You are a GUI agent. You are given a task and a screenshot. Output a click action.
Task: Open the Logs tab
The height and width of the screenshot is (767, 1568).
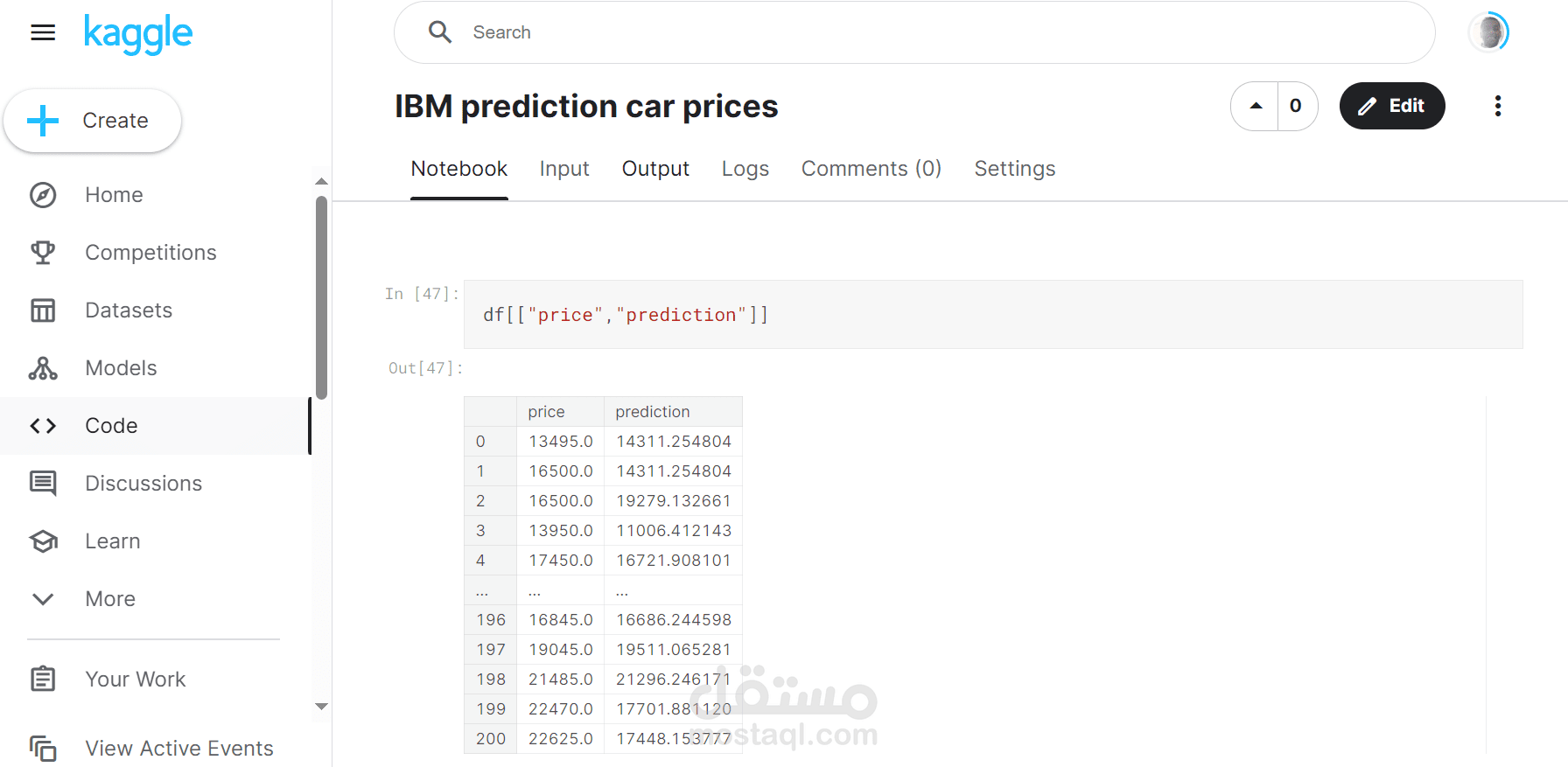(x=745, y=169)
